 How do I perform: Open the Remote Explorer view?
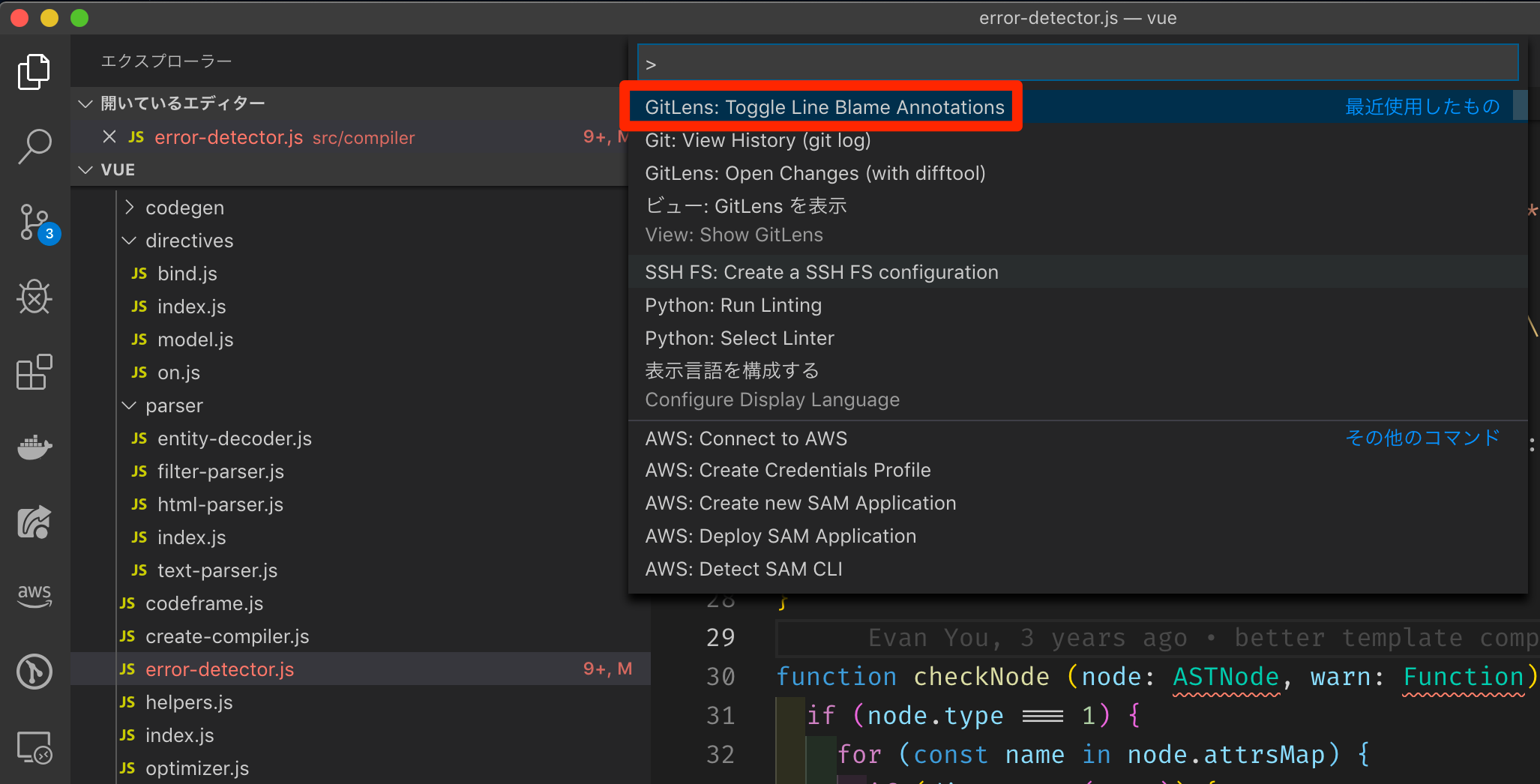pos(34,747)
